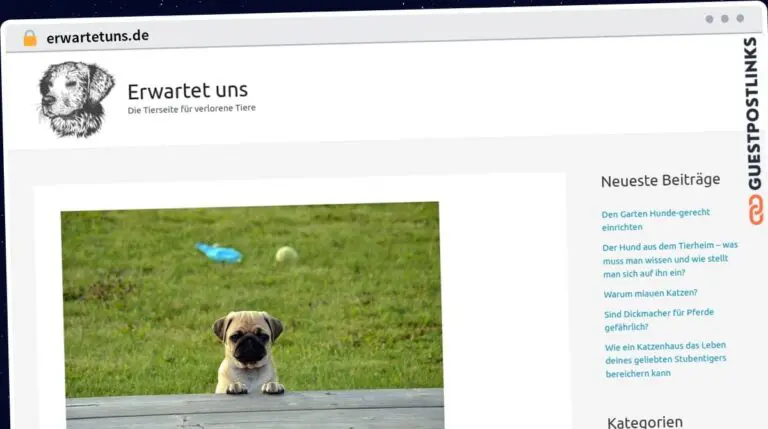
Task: Click the Erwartet uns site title
Action: (188, 91)
